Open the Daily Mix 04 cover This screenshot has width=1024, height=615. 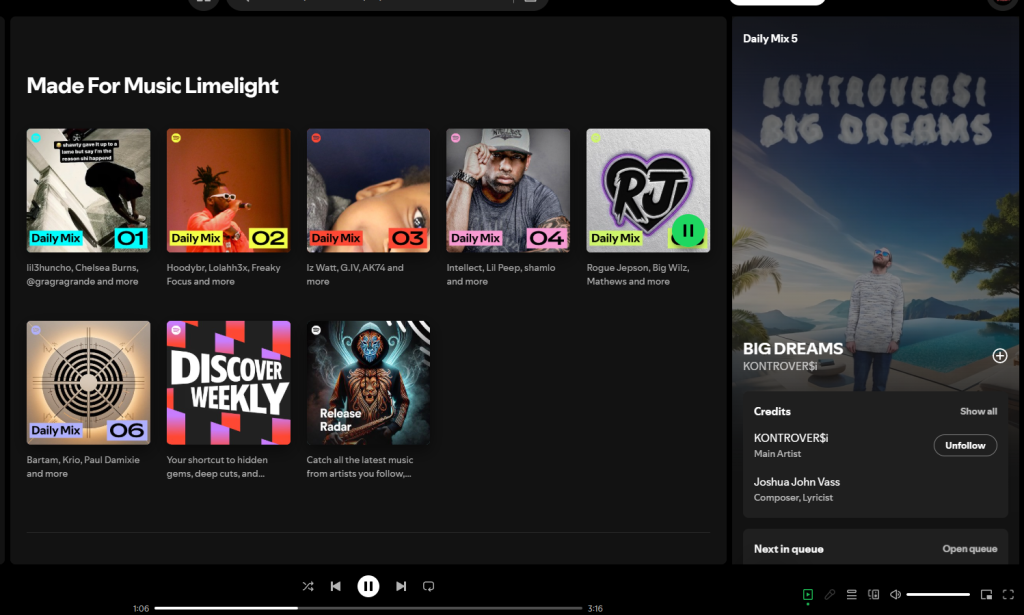508,191
